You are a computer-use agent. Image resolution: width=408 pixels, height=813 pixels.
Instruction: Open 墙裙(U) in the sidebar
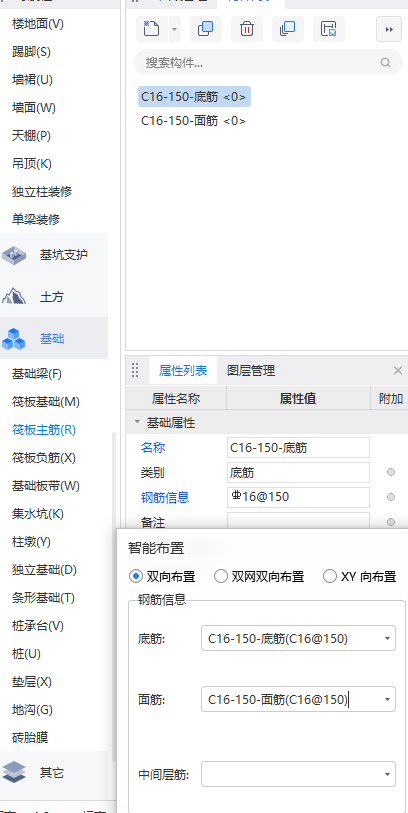pyautogui.click(x=32, y=80)
